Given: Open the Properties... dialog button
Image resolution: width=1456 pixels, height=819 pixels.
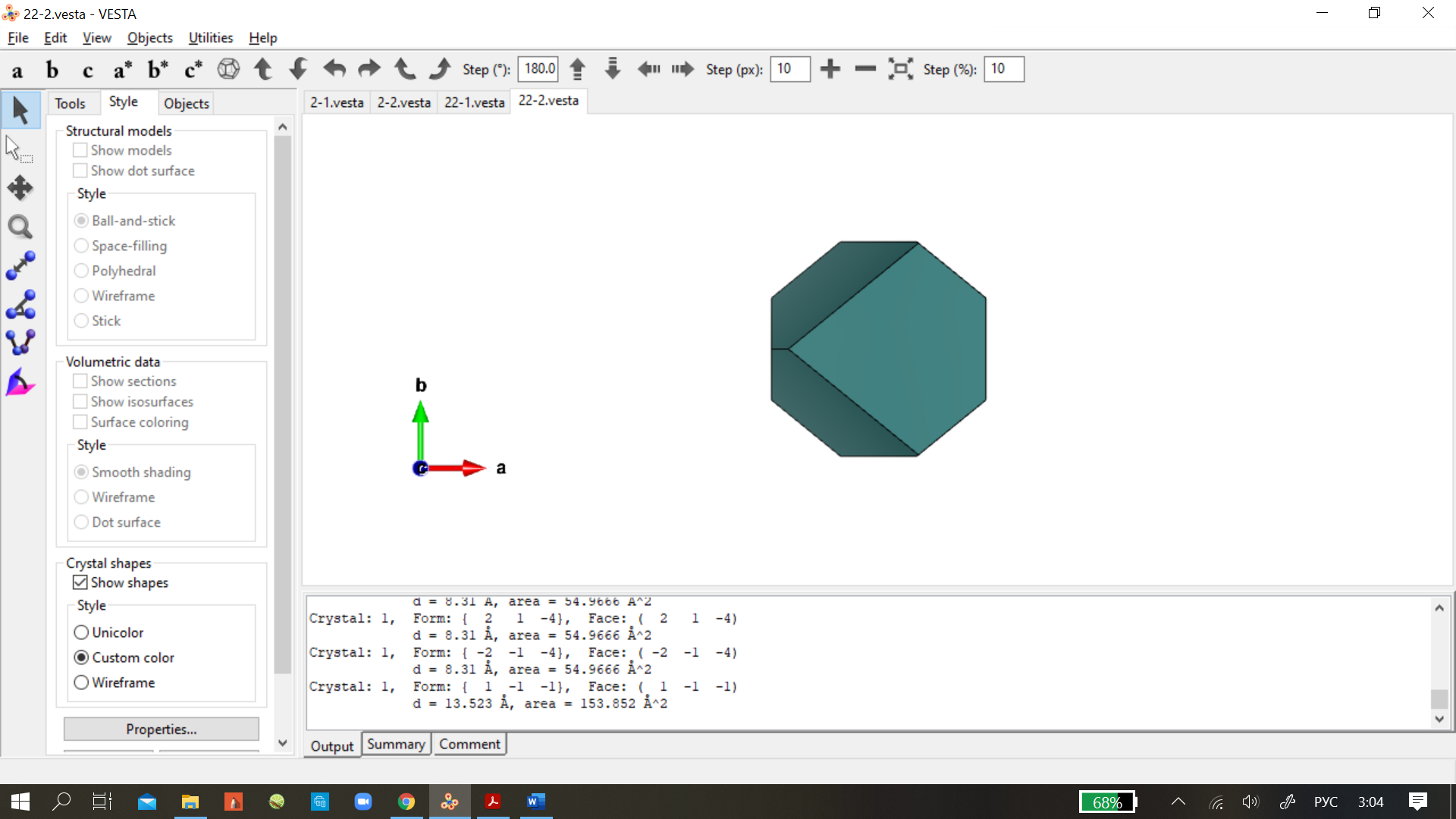Looking at the screenshot, I should (162, 730).
